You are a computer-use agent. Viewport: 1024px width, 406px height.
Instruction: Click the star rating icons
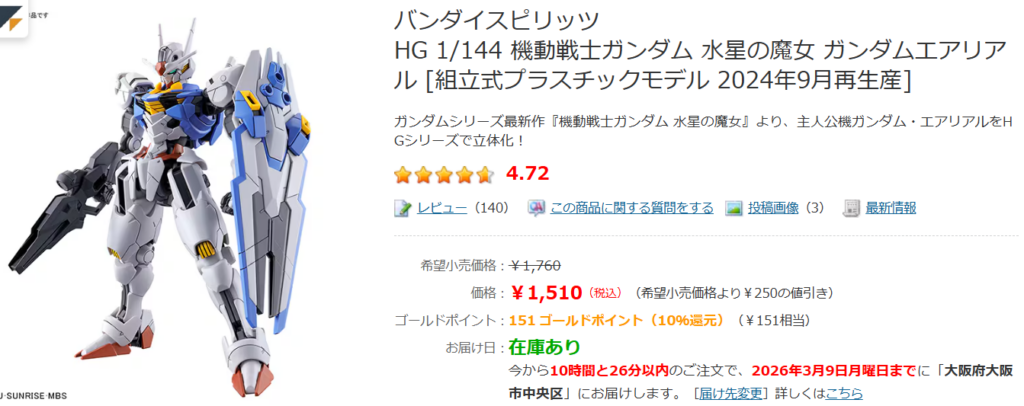pyautogui.click(x=444, y=174)
